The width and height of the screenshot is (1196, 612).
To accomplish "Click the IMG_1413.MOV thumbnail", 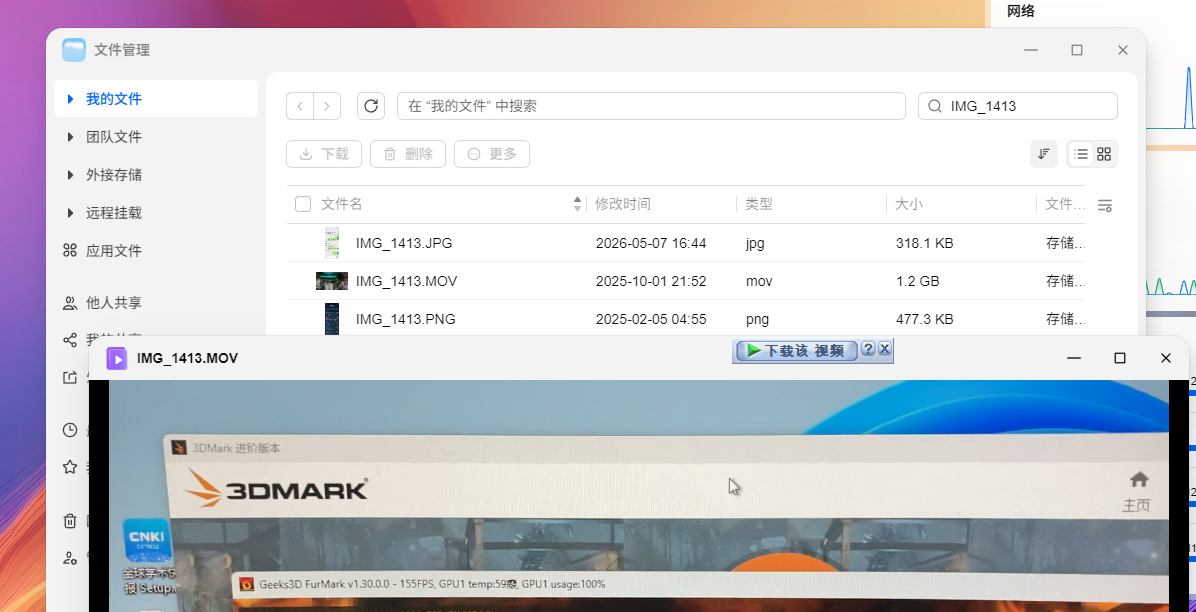I will 332,281.
